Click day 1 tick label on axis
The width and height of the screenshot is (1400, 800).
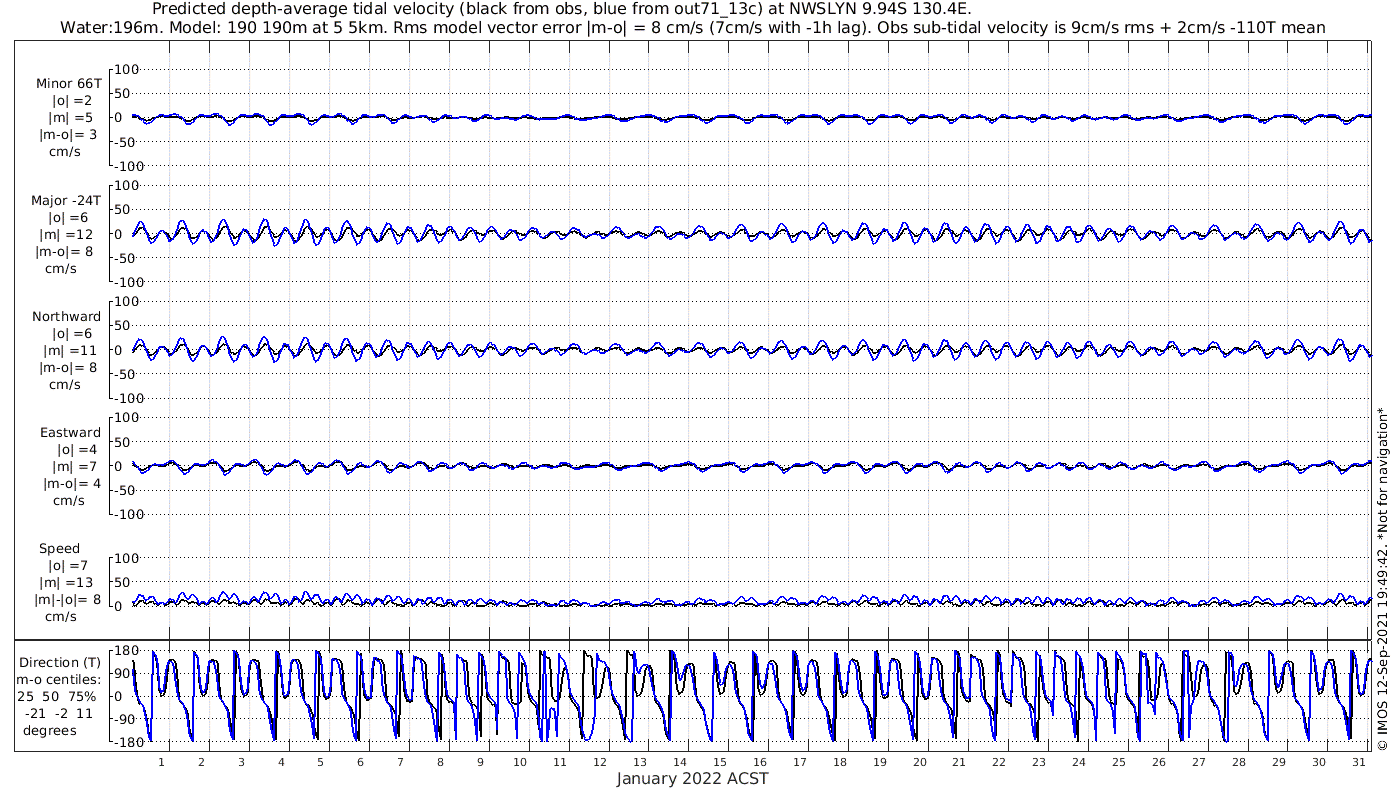(x=161, y=762)
